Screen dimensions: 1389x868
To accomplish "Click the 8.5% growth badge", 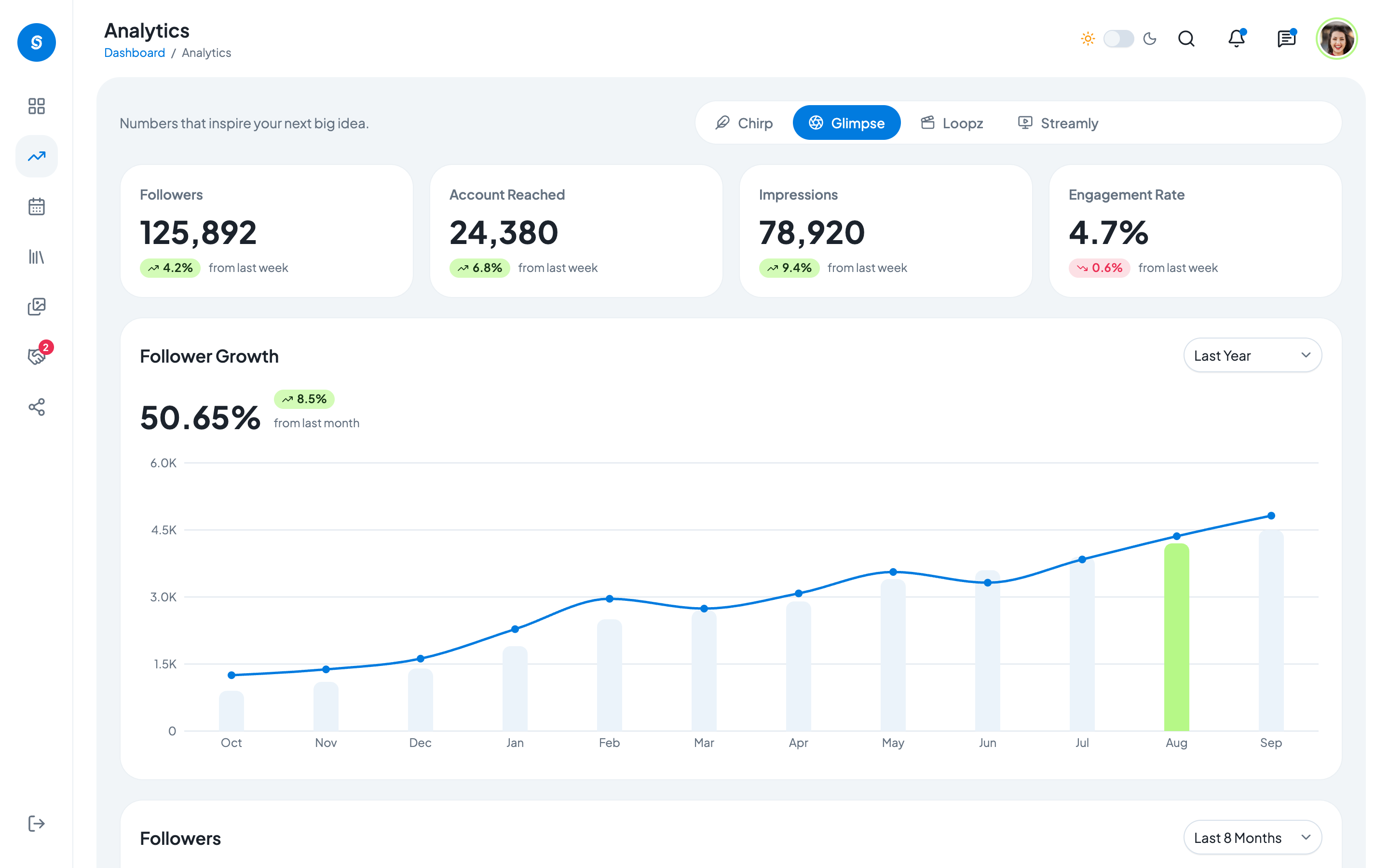I will pos(304,399).
